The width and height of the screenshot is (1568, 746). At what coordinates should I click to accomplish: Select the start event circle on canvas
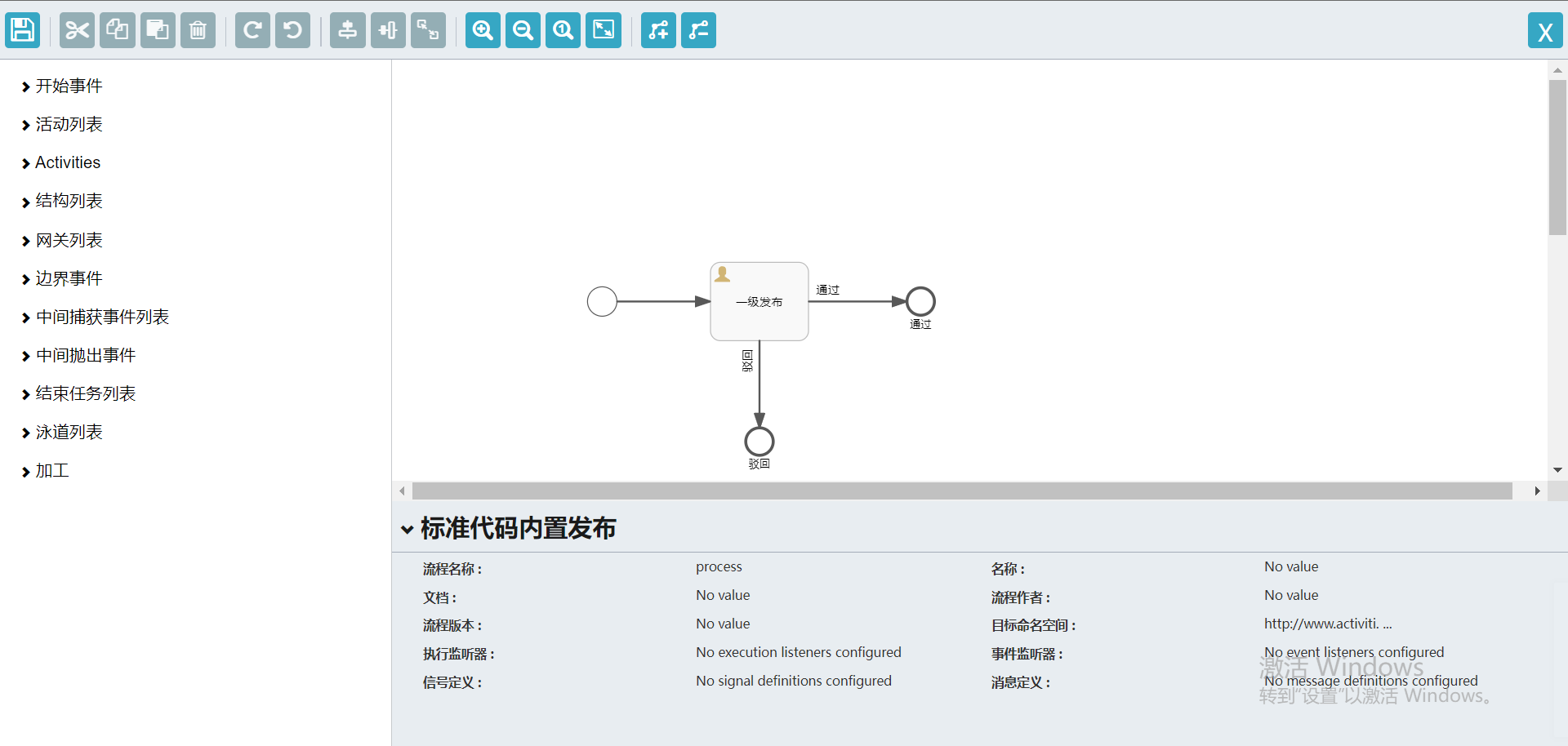[602, 301]
